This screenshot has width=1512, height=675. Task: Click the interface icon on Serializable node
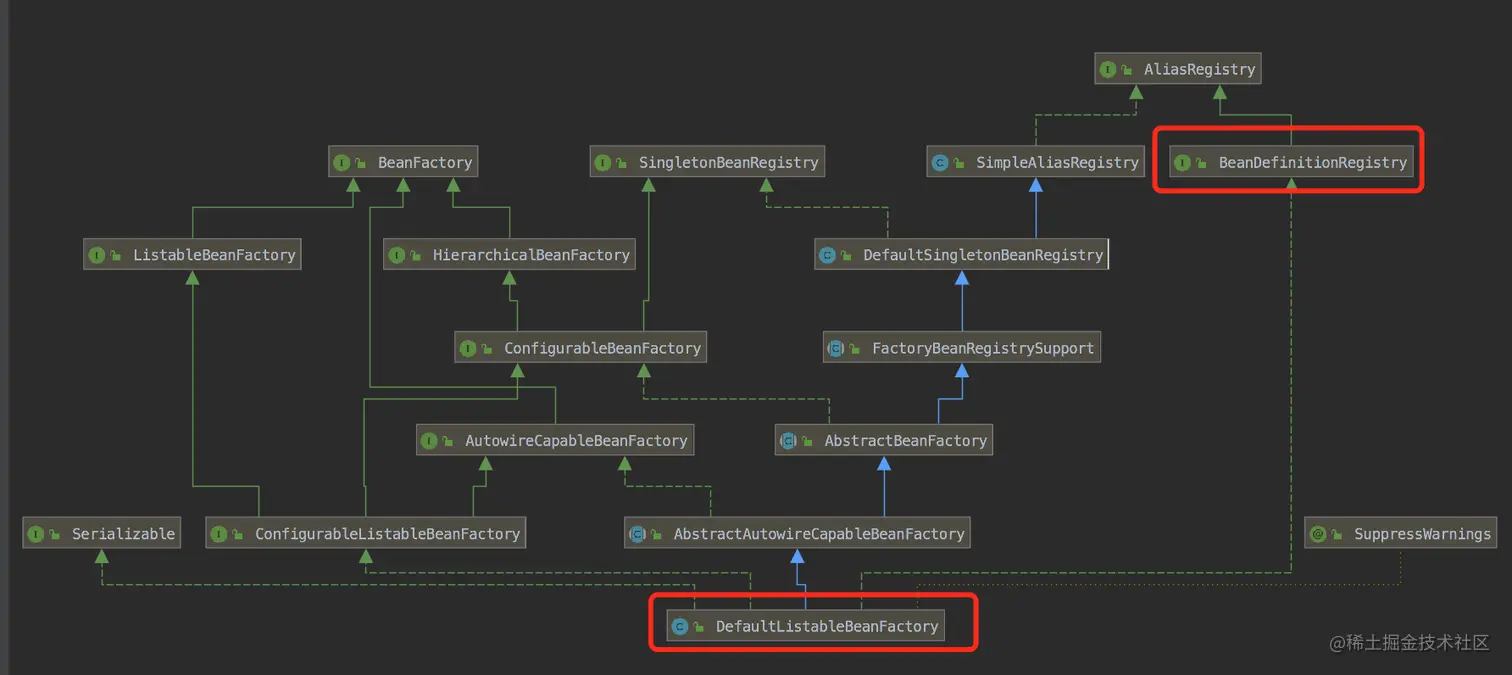tap(35, 534)
